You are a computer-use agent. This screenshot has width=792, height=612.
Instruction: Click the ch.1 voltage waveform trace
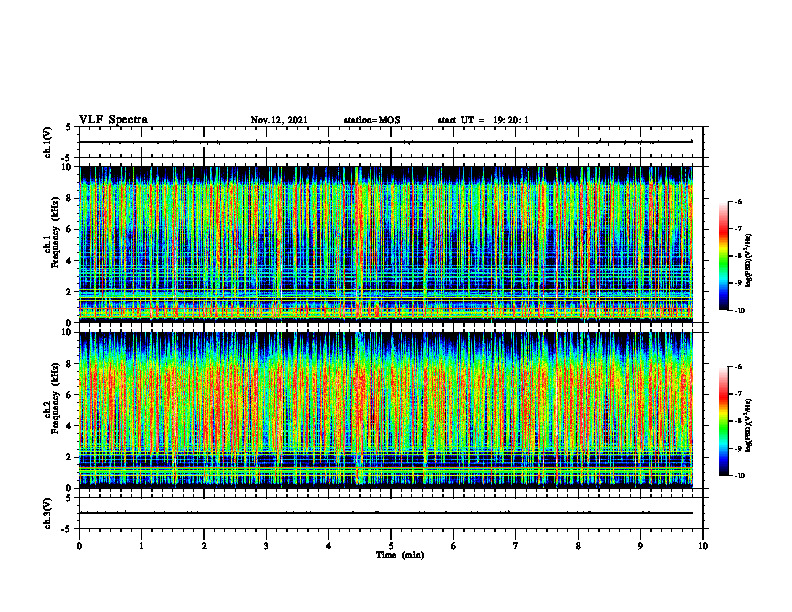click(386, 142)
